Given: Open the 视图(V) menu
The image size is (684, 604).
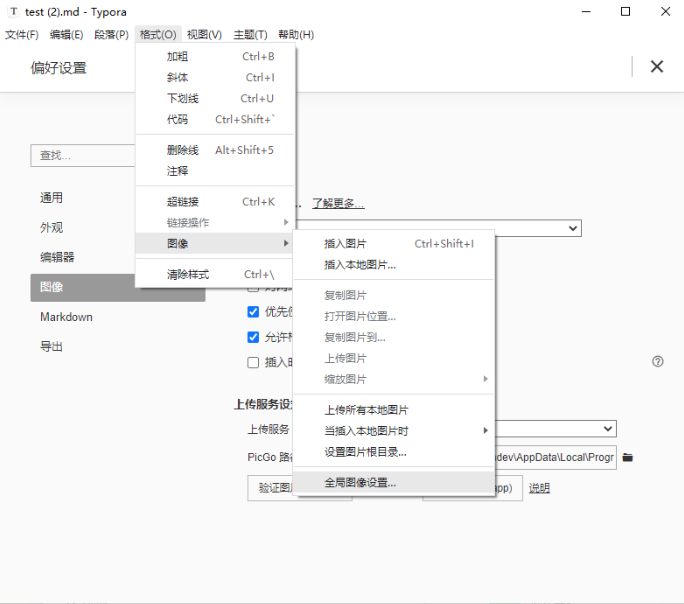Looking at the screenshot, I should pos(204,34).
